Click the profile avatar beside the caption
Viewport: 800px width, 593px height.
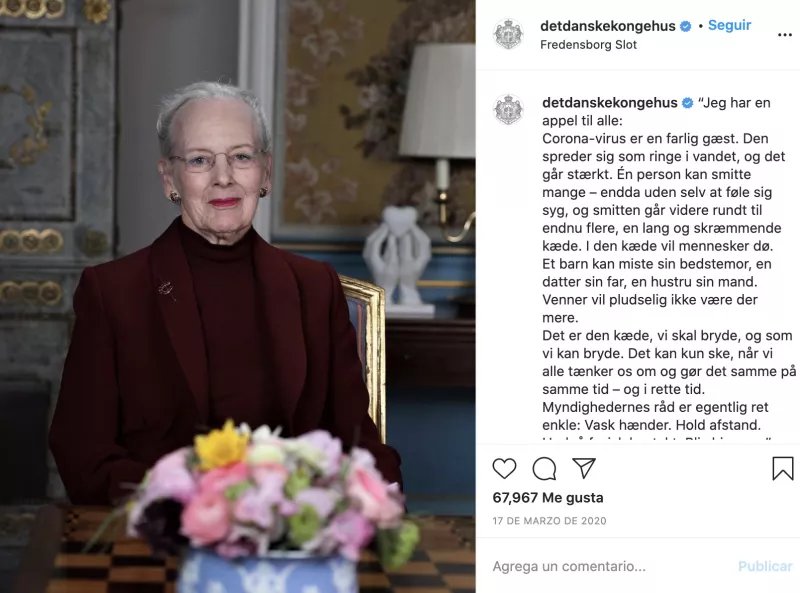[508, 110]
